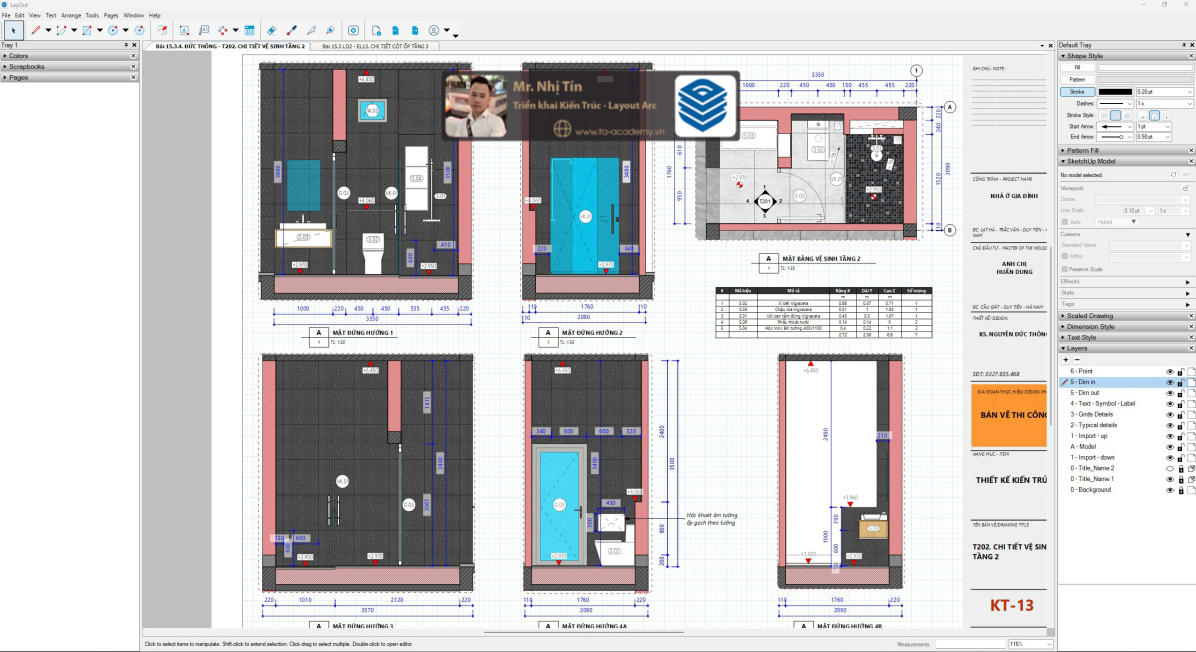Viewport: 1196px width, 652px height.
Task: Hide the 3 - Grids Details layer
Action: click(x=1169, y=415)
